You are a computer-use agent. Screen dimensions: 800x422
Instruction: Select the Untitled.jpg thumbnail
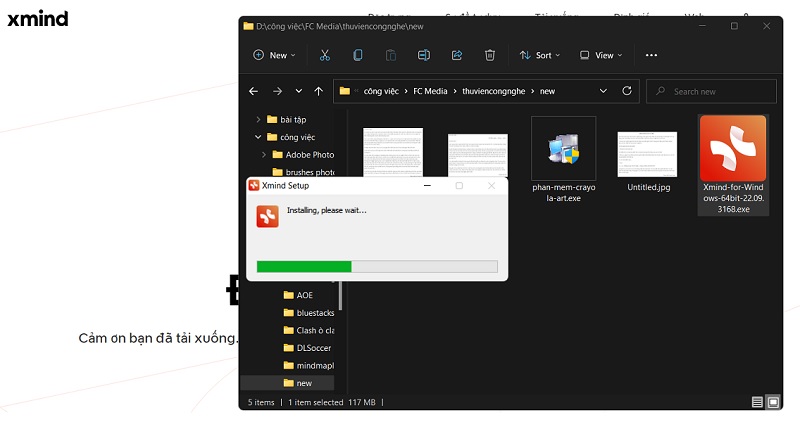coord(647,154)
